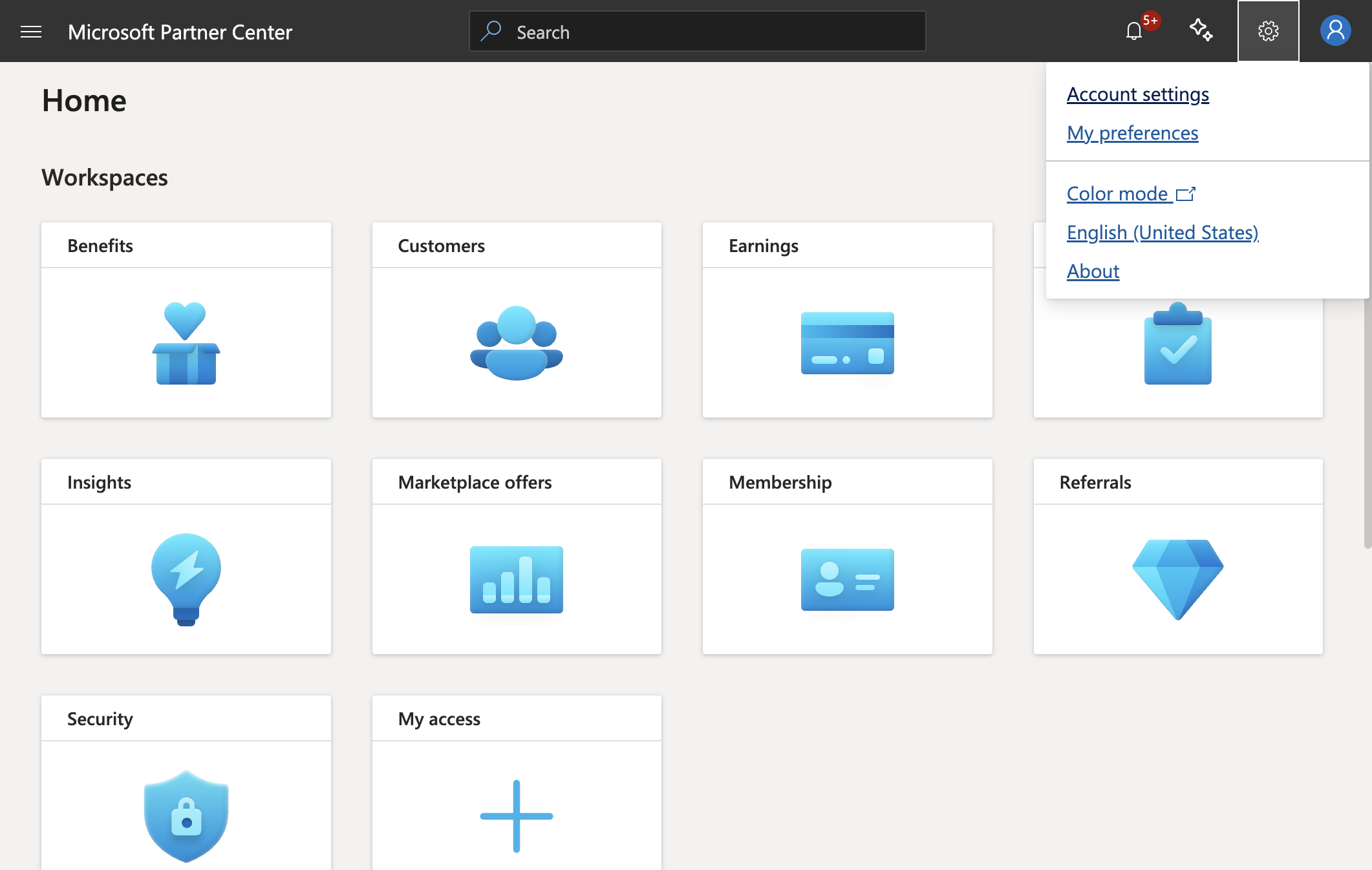This screenshot has width=1372, height=870.
Task: Click the Microsoft Partner Center title
Action: click(x=180, y=32)
